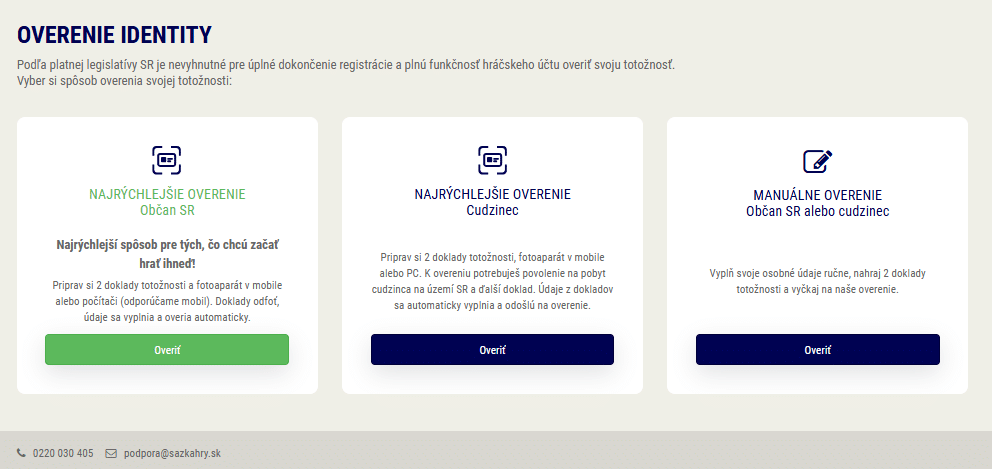Click the 'Vyplň svoje osobné údaje ručne' text
Image resolution: width=992 pixels, height=469 pixels.
pos(817,280)
